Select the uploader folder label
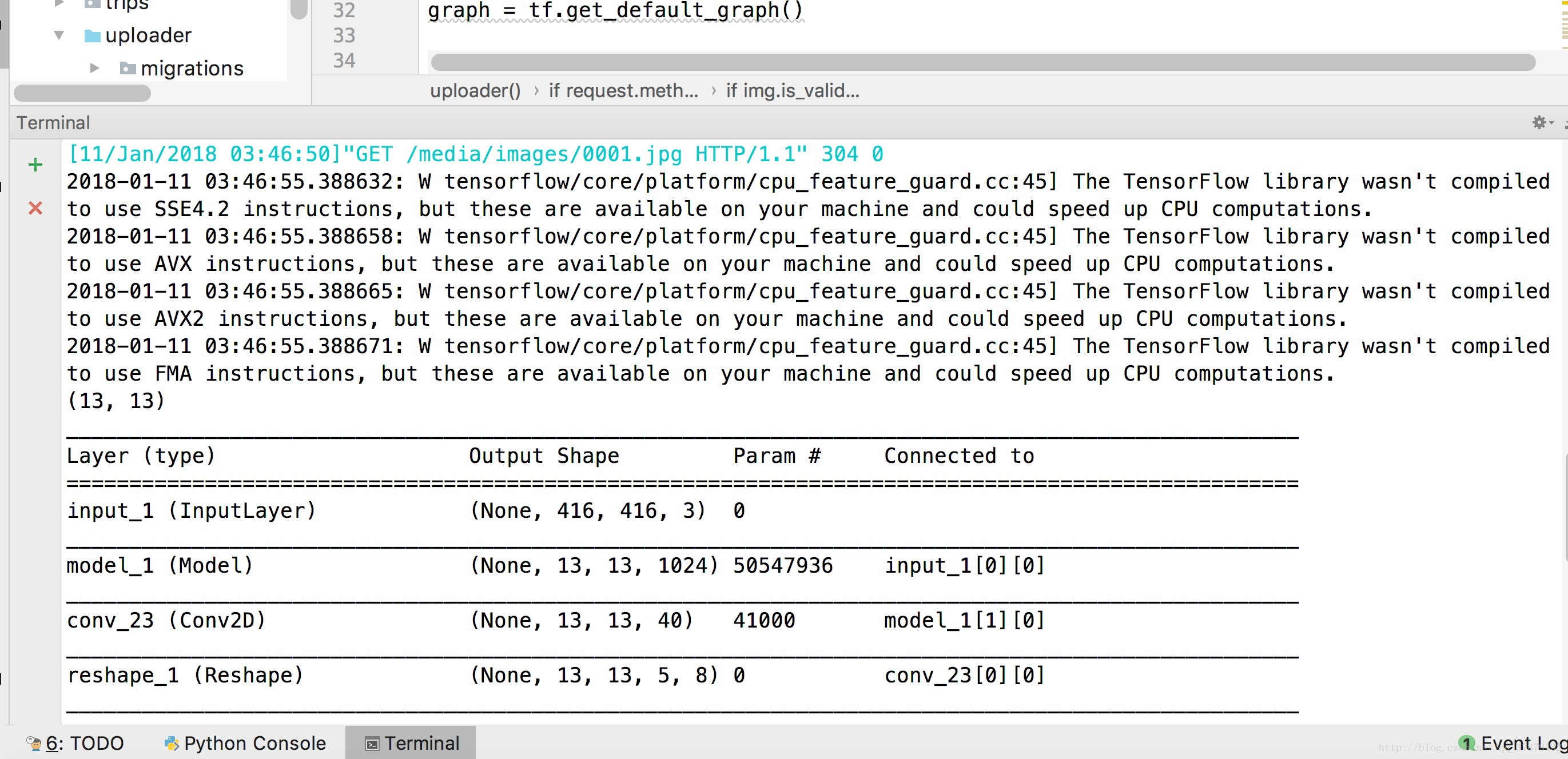The width and height of the screenshot is (1568, 759). [x=149, y=35]
